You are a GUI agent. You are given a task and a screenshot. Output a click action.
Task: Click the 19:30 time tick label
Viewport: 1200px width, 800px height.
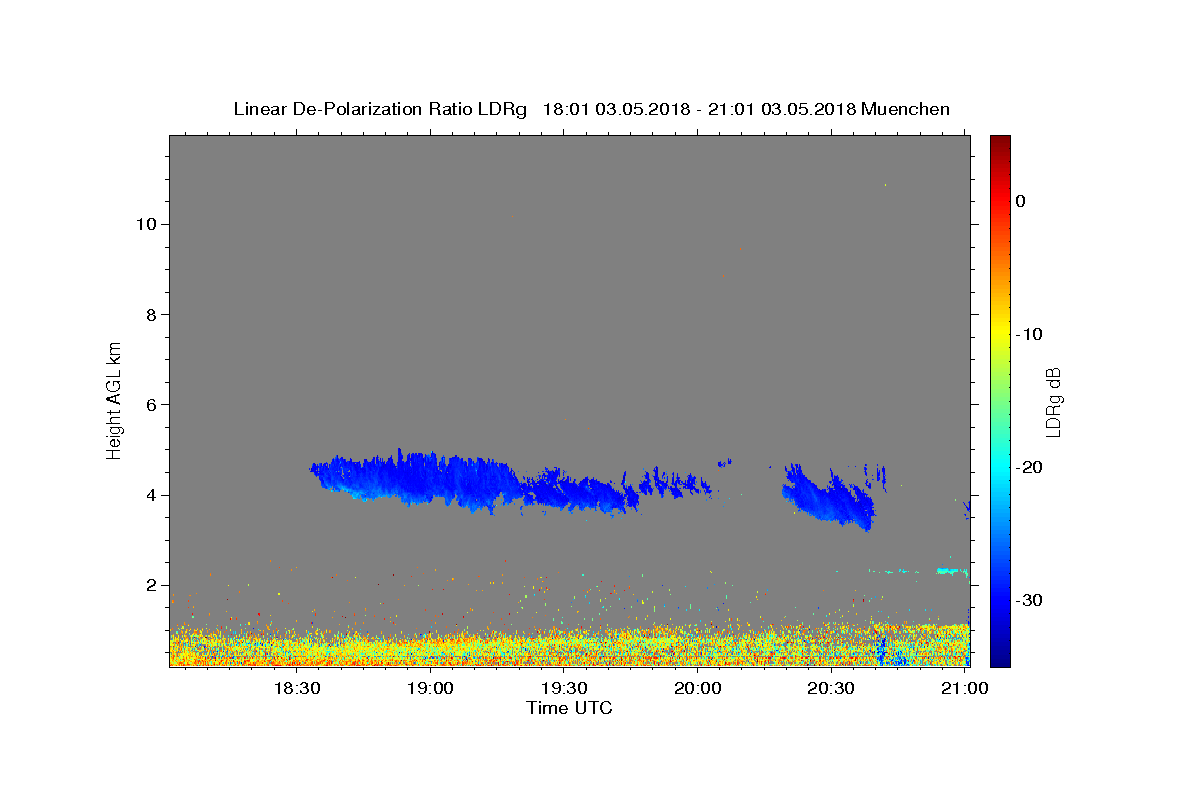tap(564, 688)
